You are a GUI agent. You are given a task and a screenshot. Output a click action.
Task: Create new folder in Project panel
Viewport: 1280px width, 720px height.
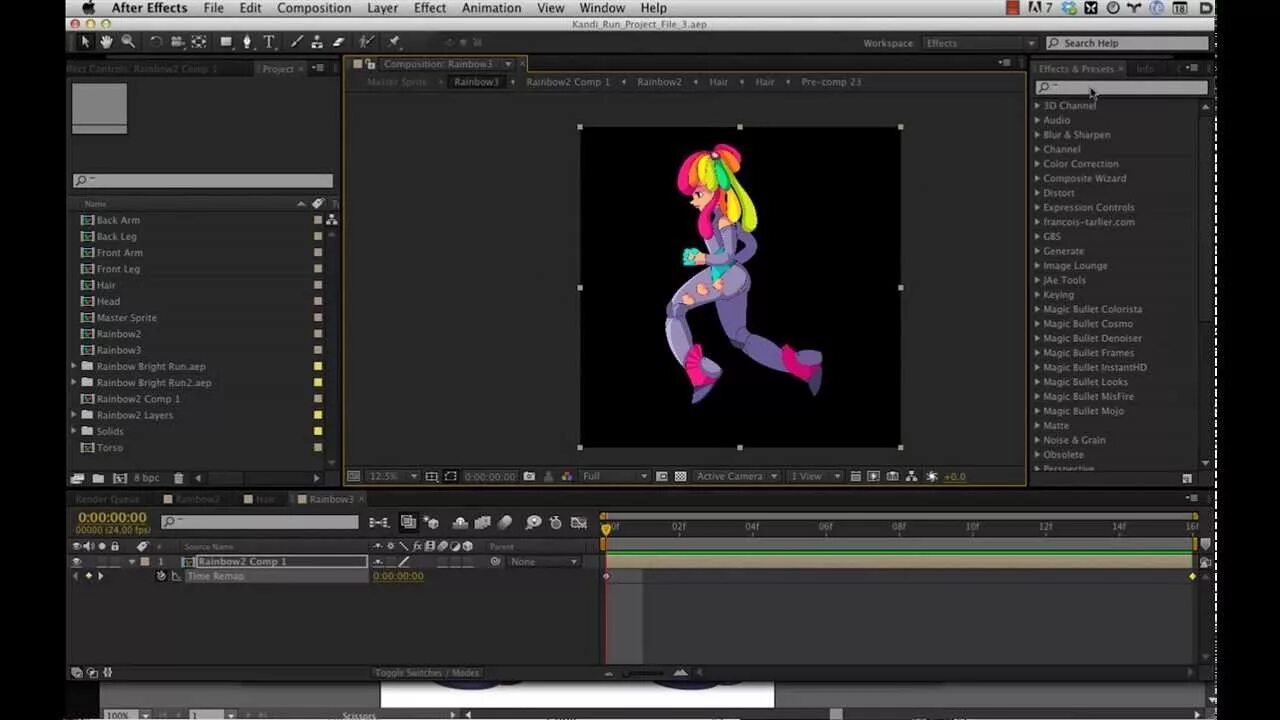point(98,478)
